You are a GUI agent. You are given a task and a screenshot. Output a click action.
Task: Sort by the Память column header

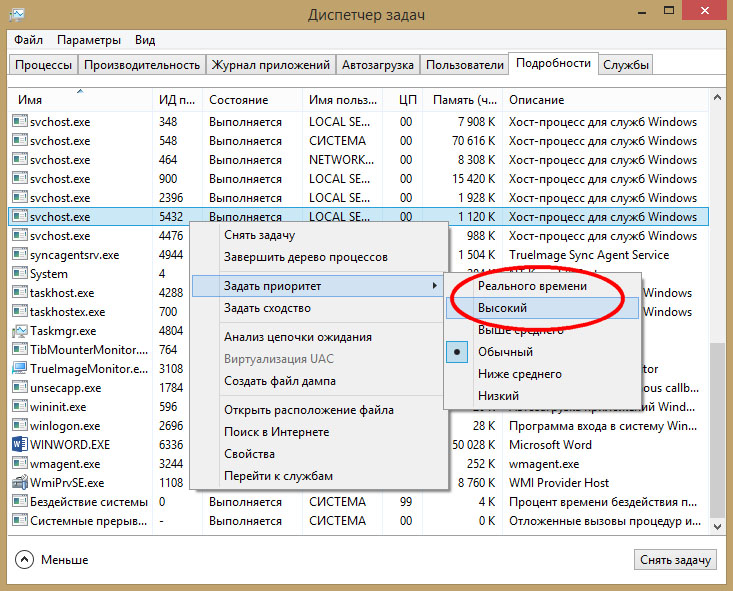(x=465, y=100)
